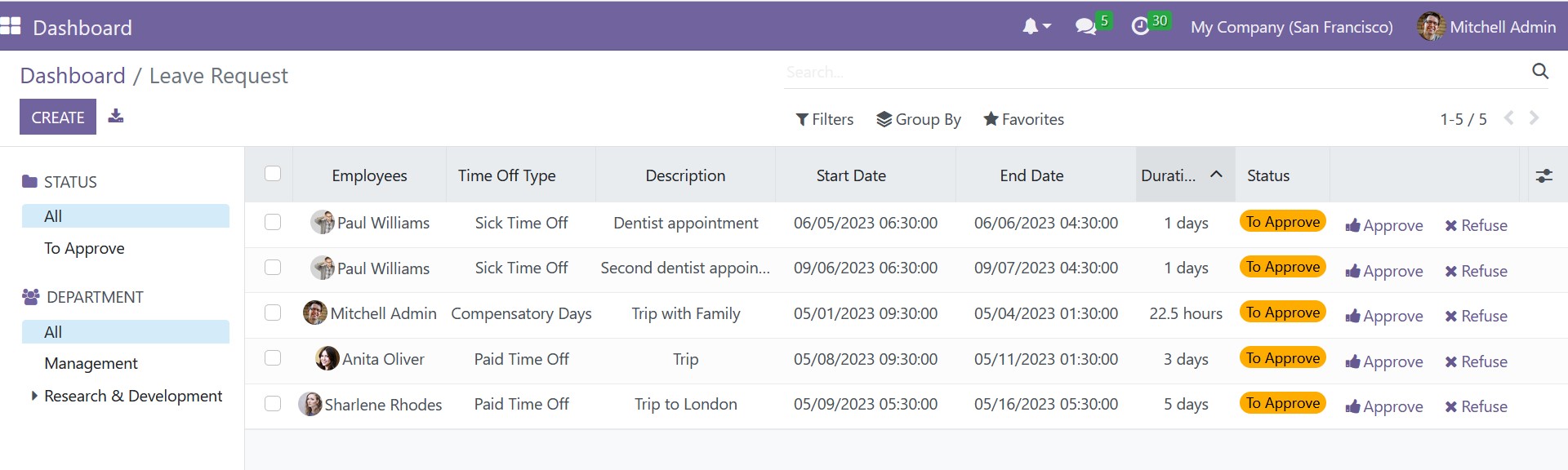Open the Group By dropdown
1568x470 pixels.
[918, 119]
